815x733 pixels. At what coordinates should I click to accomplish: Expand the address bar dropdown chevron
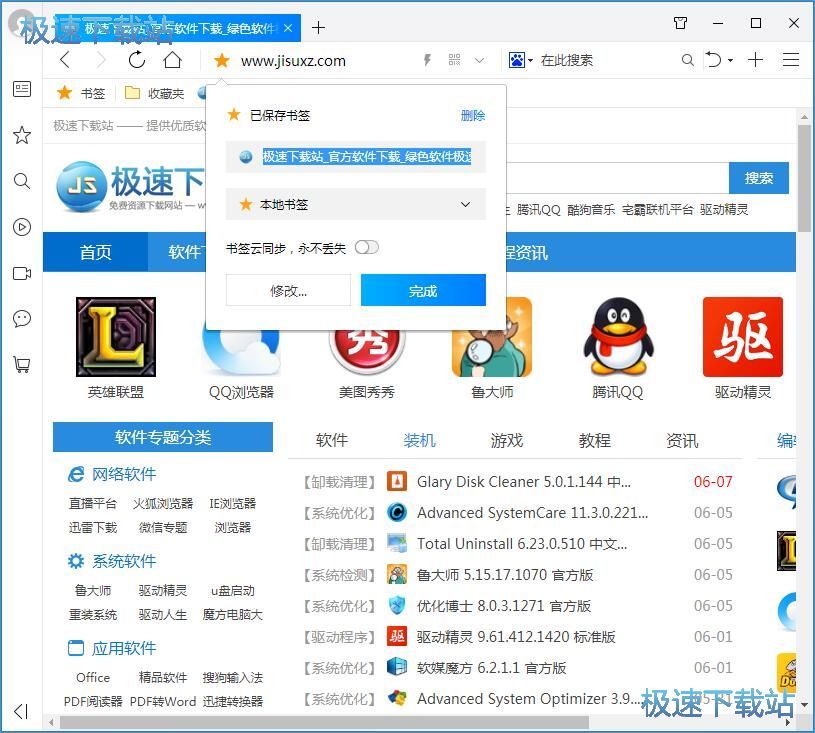479,61
